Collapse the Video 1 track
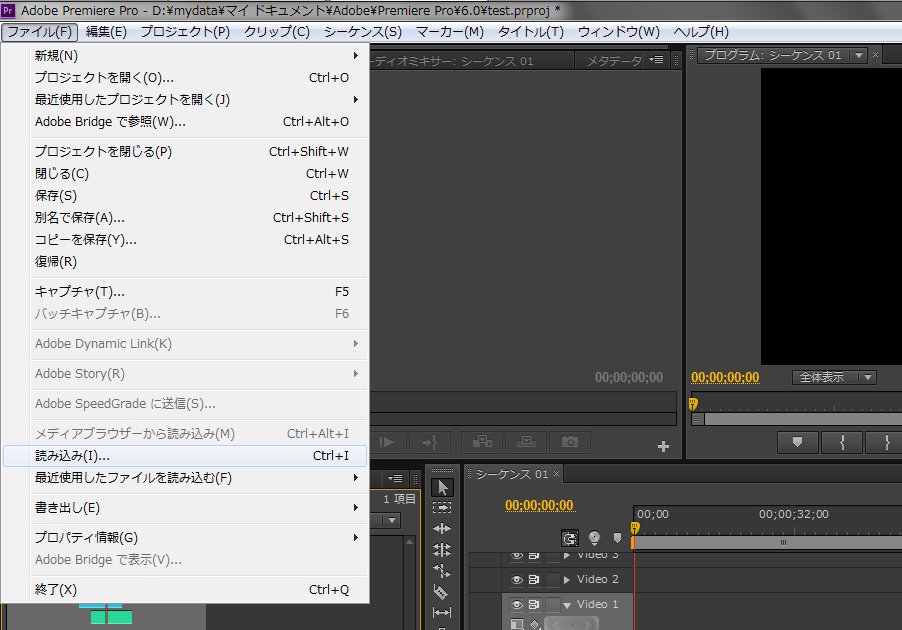The width and height of the screenshot is (902, 630). [567, 605]
